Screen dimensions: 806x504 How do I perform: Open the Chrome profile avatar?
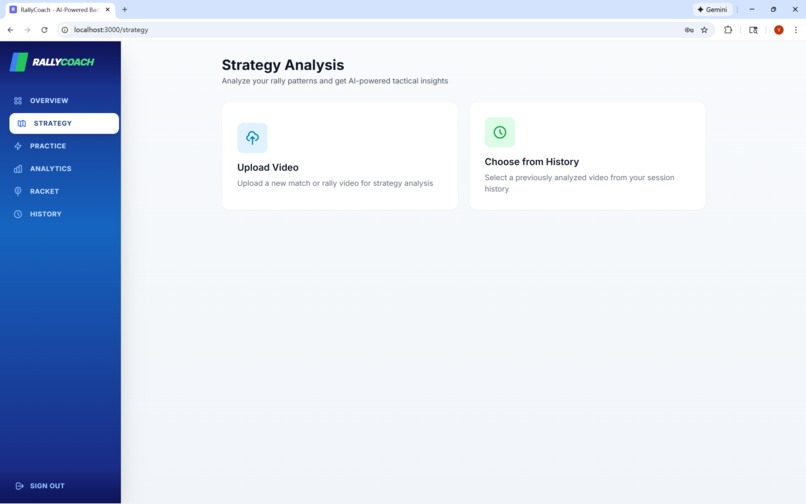click(779, 30)
